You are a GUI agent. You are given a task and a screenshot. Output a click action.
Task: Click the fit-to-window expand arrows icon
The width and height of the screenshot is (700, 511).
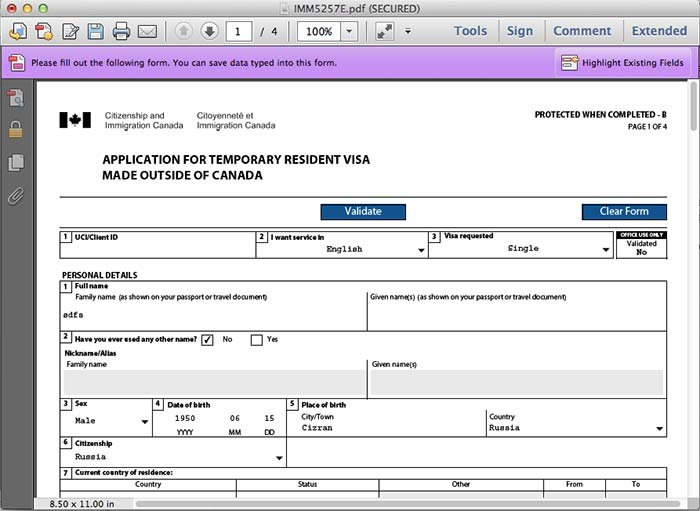[385, 31]
